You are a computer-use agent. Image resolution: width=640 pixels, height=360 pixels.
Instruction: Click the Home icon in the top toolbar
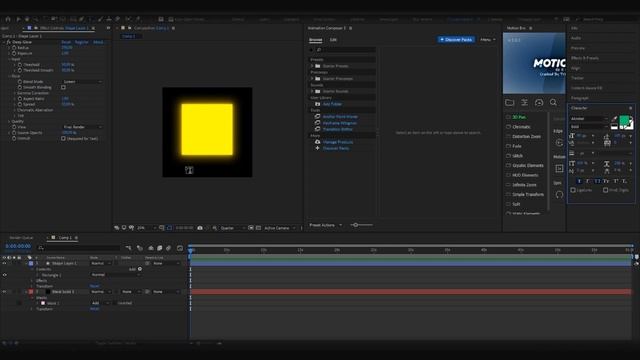tap(8, 19)
